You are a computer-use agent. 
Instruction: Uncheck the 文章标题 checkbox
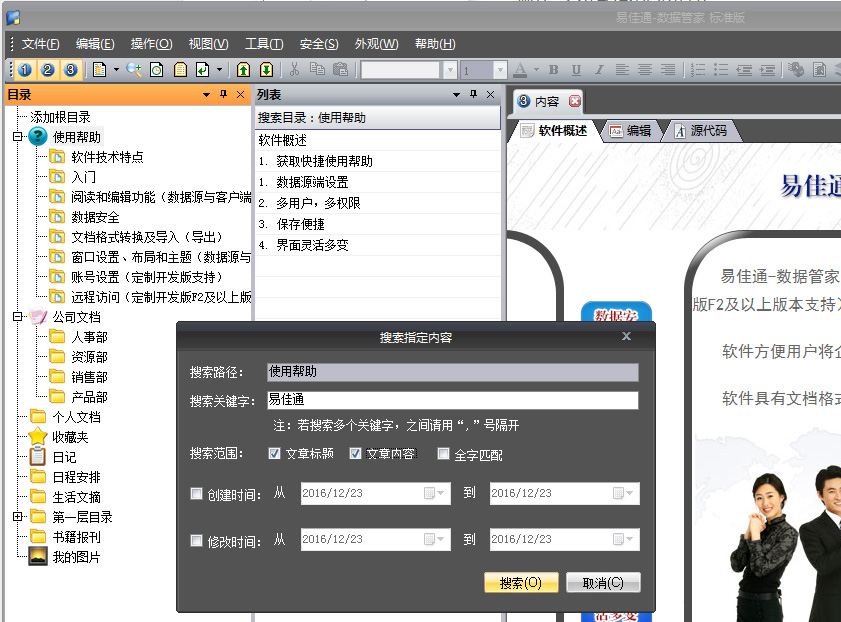coord(275,454)
